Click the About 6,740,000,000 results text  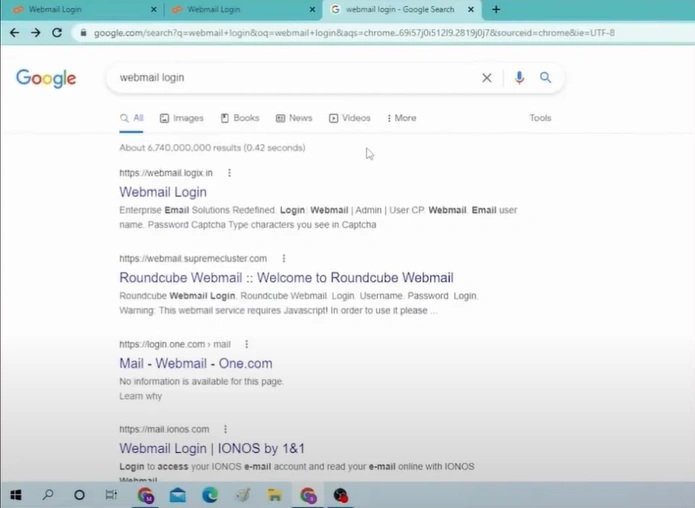click(212, 148)
